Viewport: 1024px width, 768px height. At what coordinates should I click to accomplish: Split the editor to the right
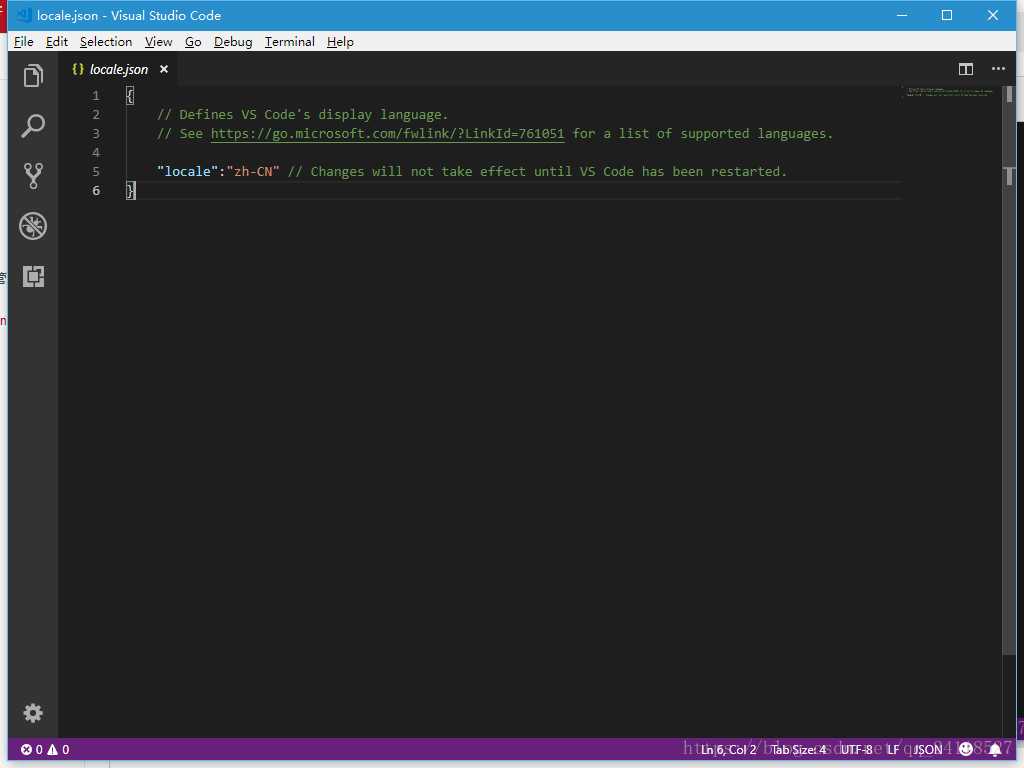[966, 69]
